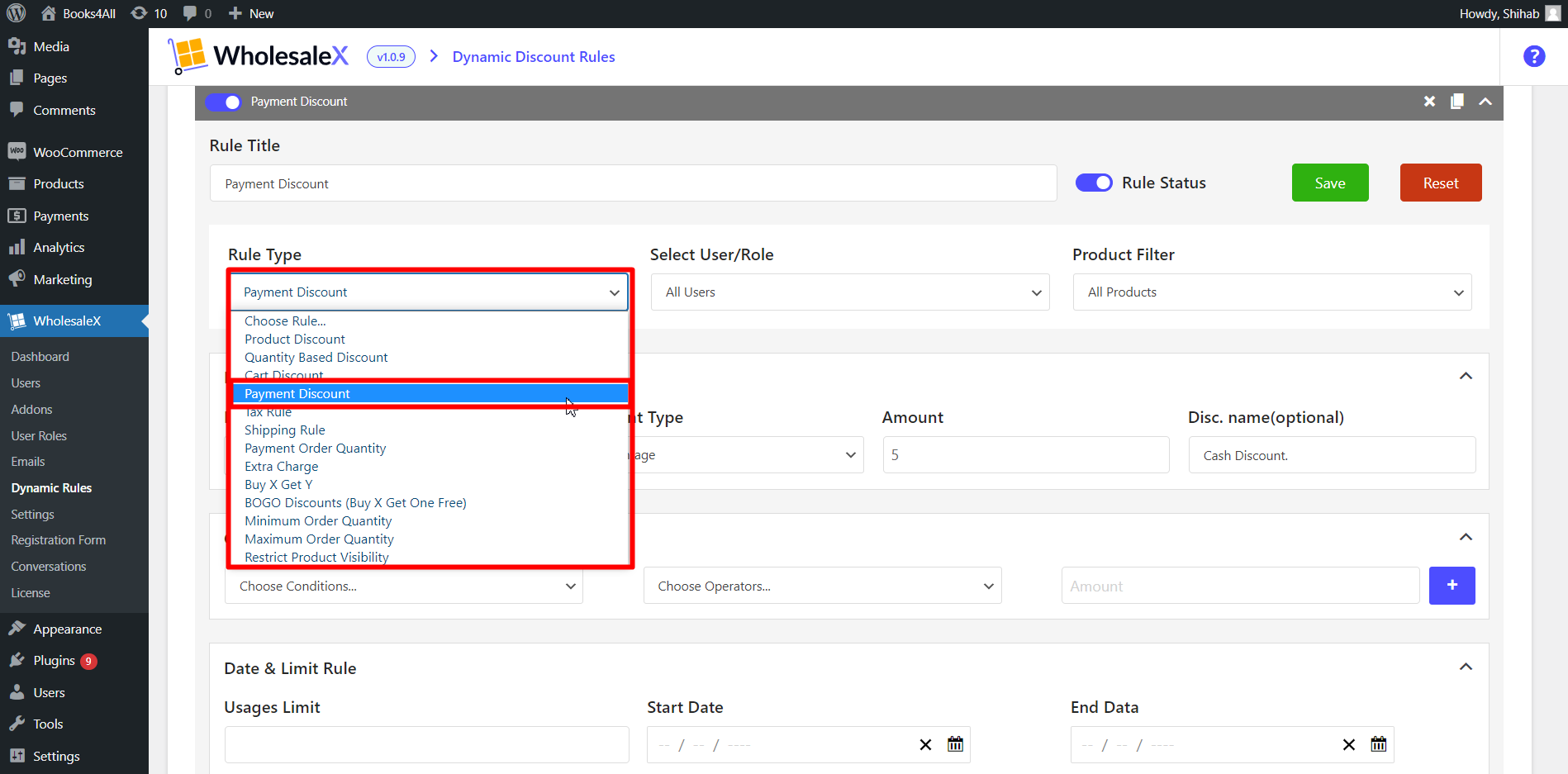Open the Rule Type dropdown
The height and width of the screenshot is (774, 1568).
click(429, 292)
